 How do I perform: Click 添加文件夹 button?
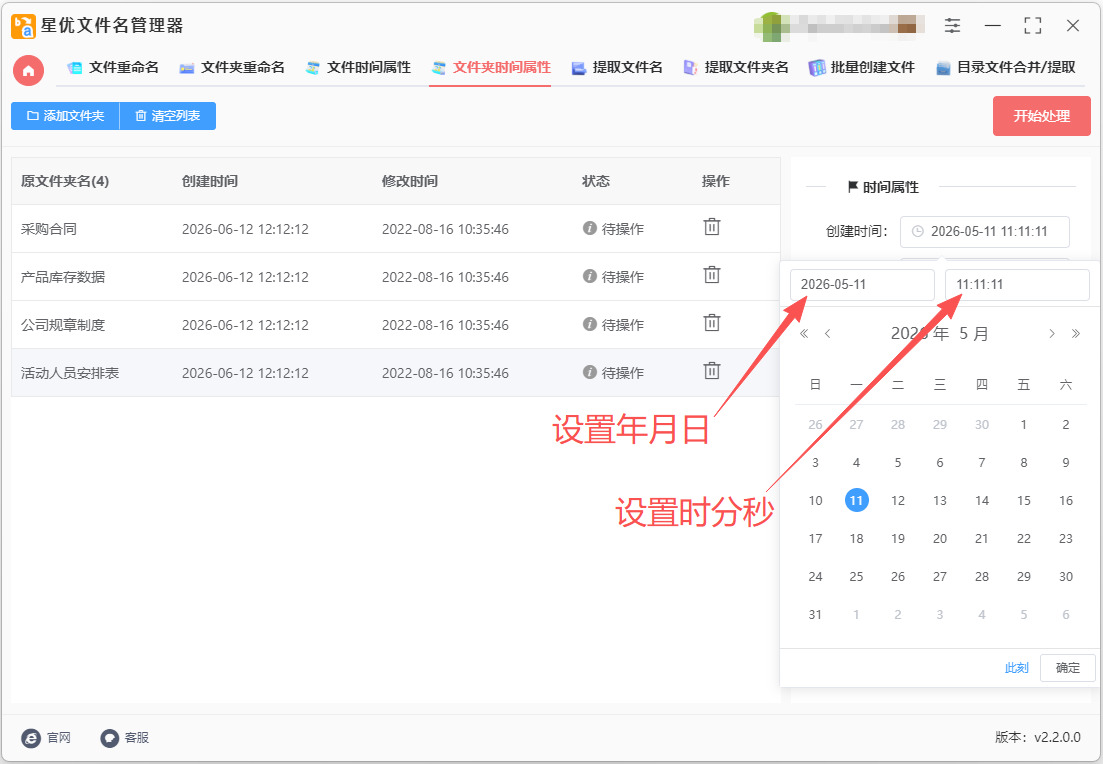[x=65, y=116]
